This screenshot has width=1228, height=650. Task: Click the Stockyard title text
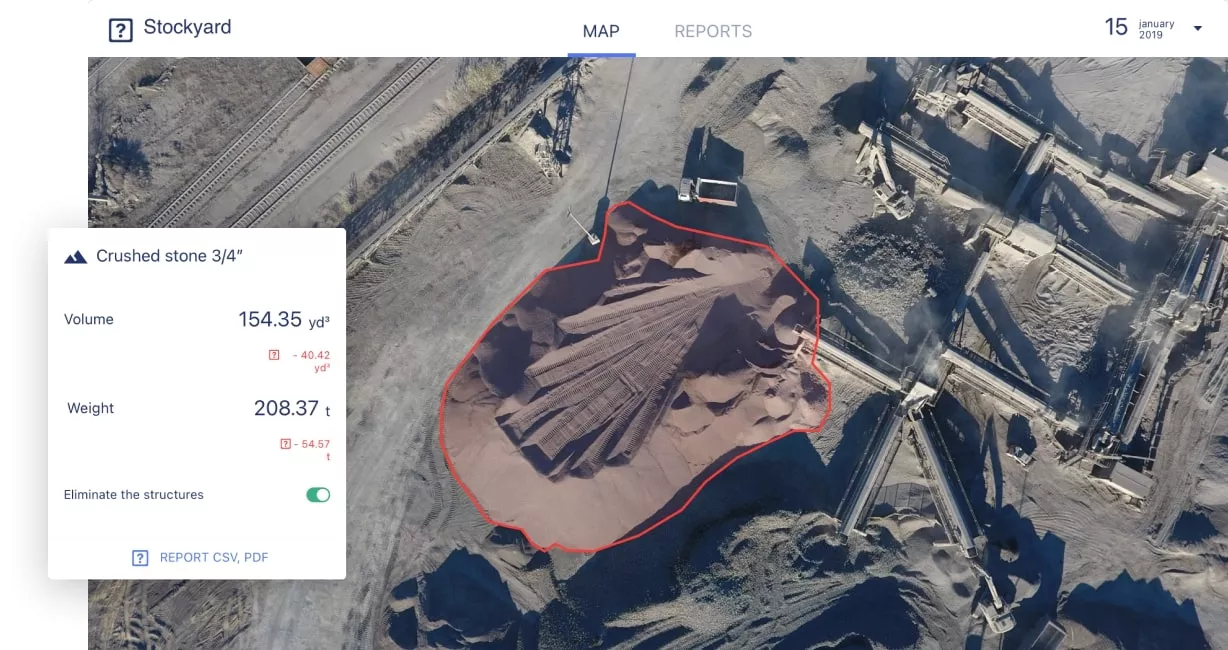click(187, 27)
